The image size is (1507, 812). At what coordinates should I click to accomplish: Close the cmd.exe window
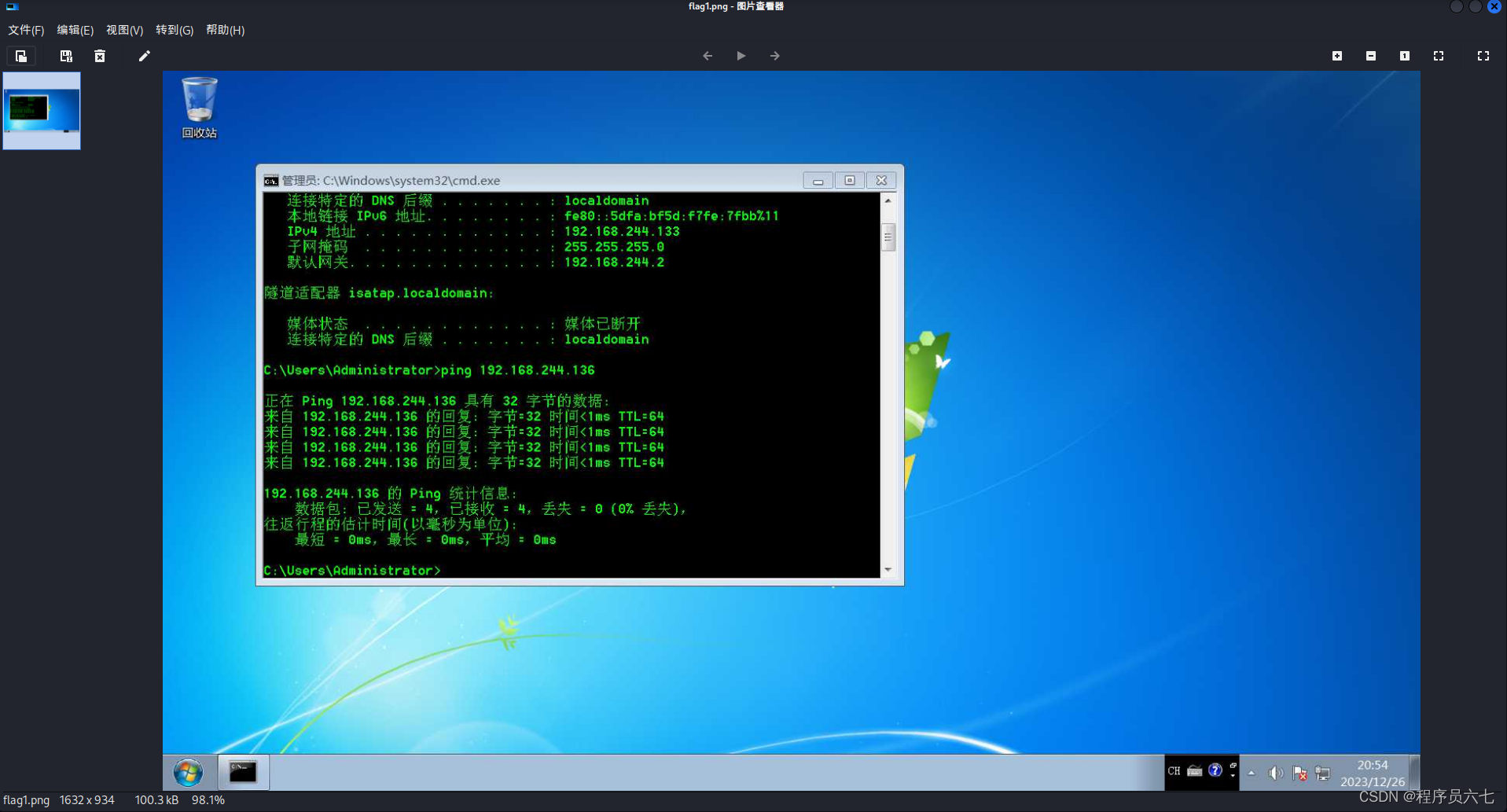(881, 181)
